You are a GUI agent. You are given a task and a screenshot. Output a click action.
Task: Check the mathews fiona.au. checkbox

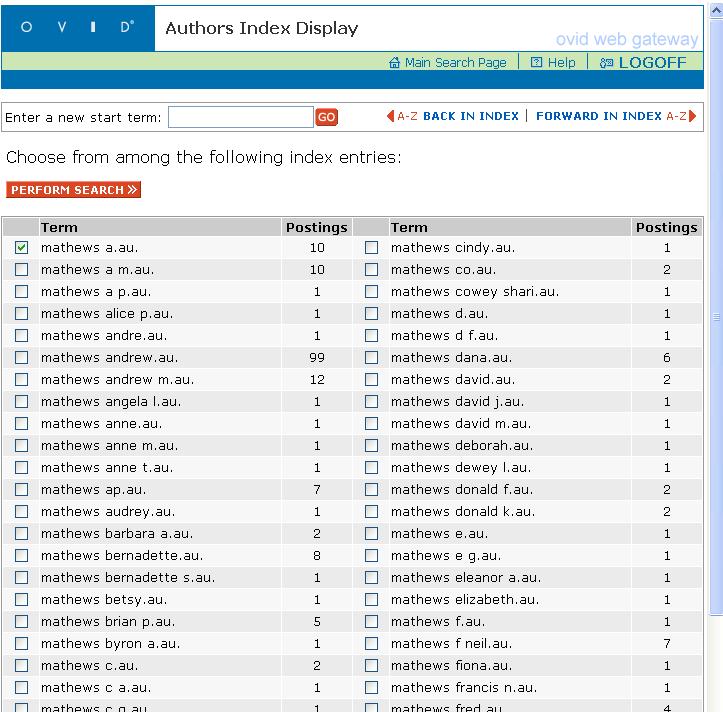coord(371,665)
